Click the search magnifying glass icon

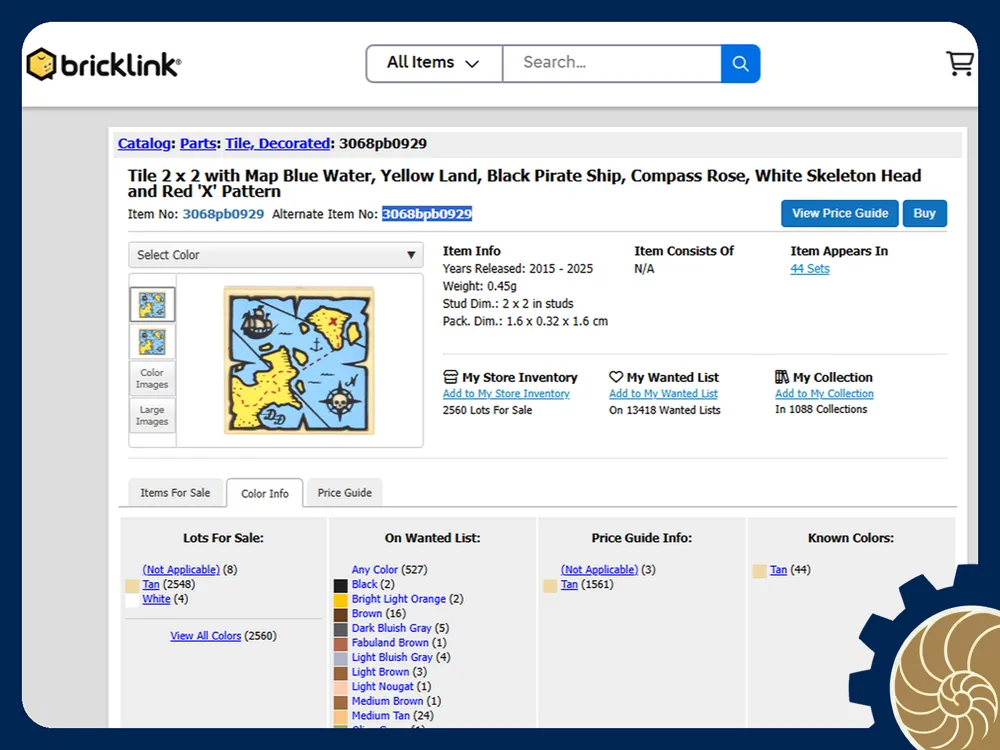(x=740, y=62)
